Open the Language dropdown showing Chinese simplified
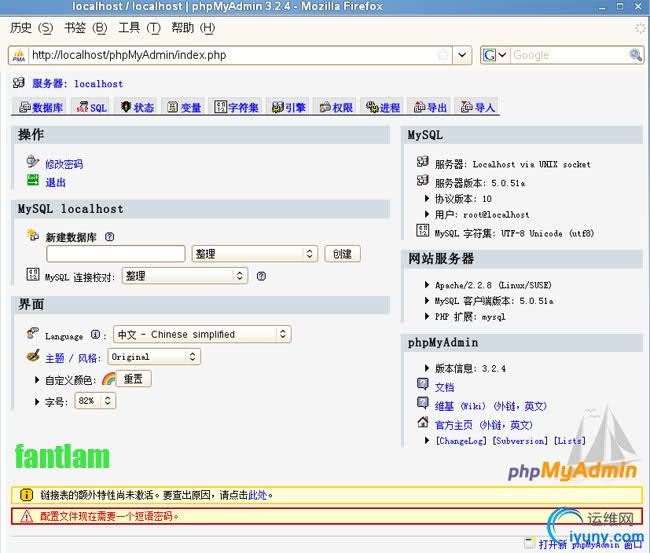This screenshot has width=650, height=553. point(202,334)
